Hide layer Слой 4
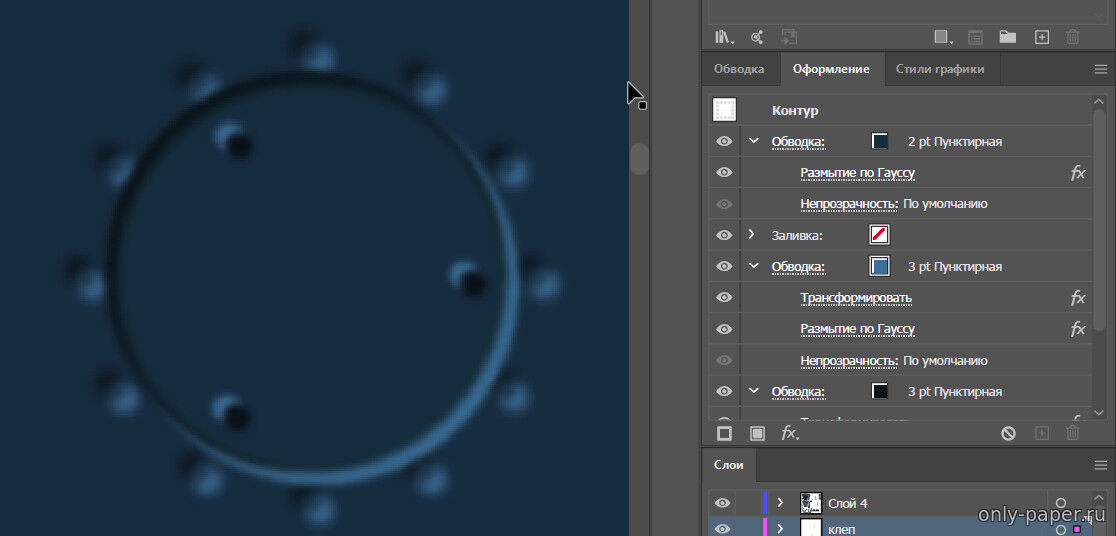Image resolution: width=1116 pixels, height=536 pixels. pos(722,503)
